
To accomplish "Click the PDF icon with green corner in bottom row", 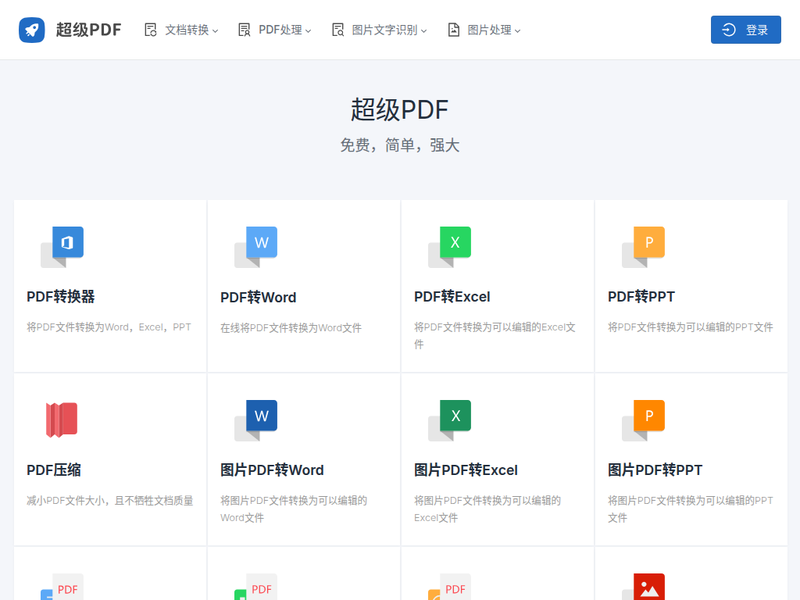I will tap(256, 587).
